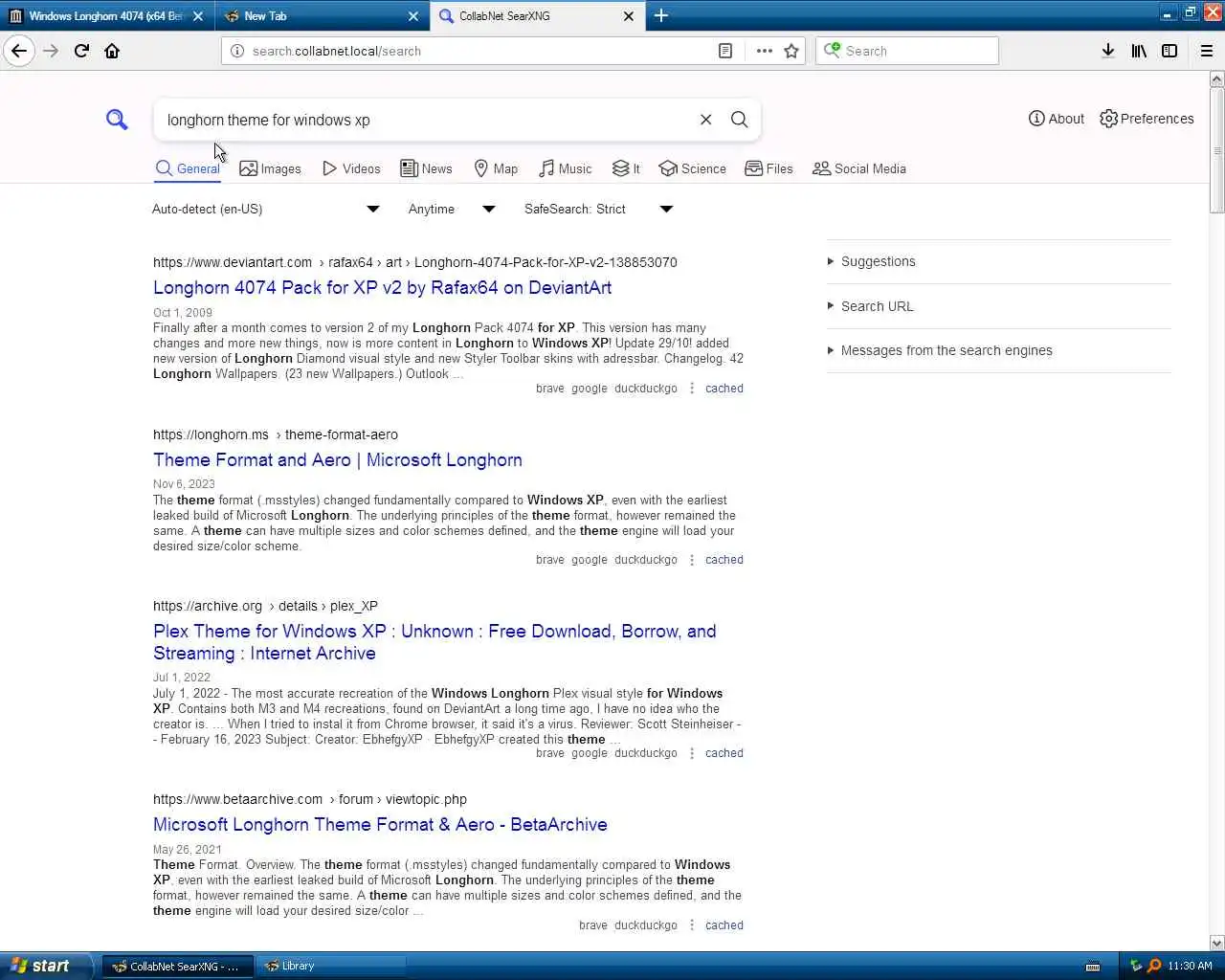1225x980 pixels.
Task: Open a new browser tab
Action: click(661, 15)
